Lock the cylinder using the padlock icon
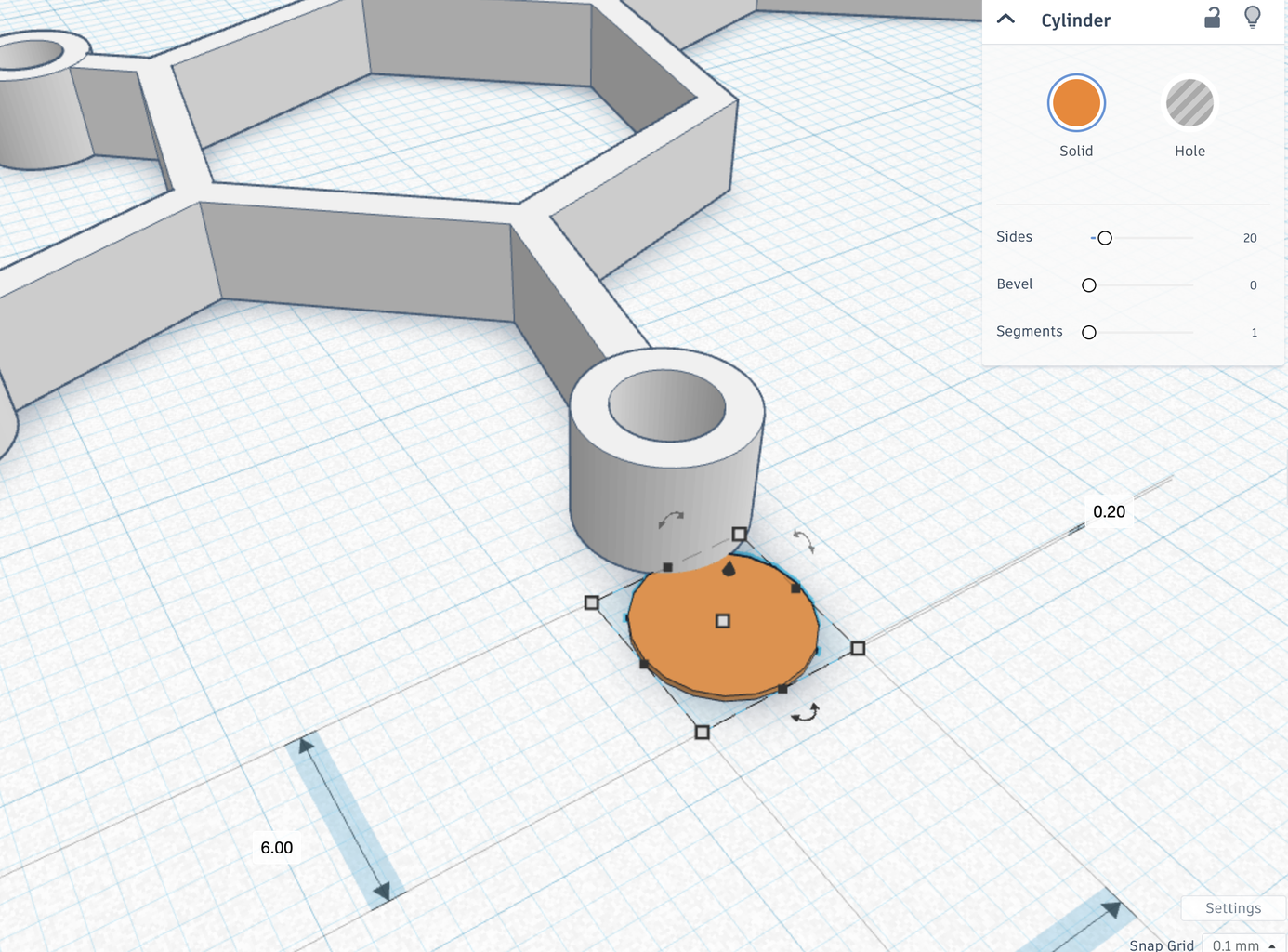 point(1211,17)
